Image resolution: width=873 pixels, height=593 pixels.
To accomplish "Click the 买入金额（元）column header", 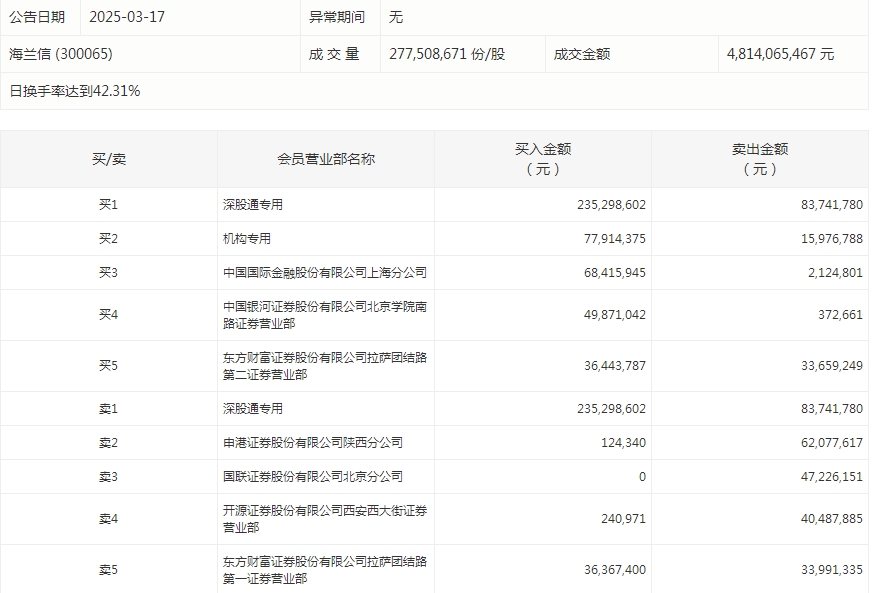I will click(x=544, y=157).
